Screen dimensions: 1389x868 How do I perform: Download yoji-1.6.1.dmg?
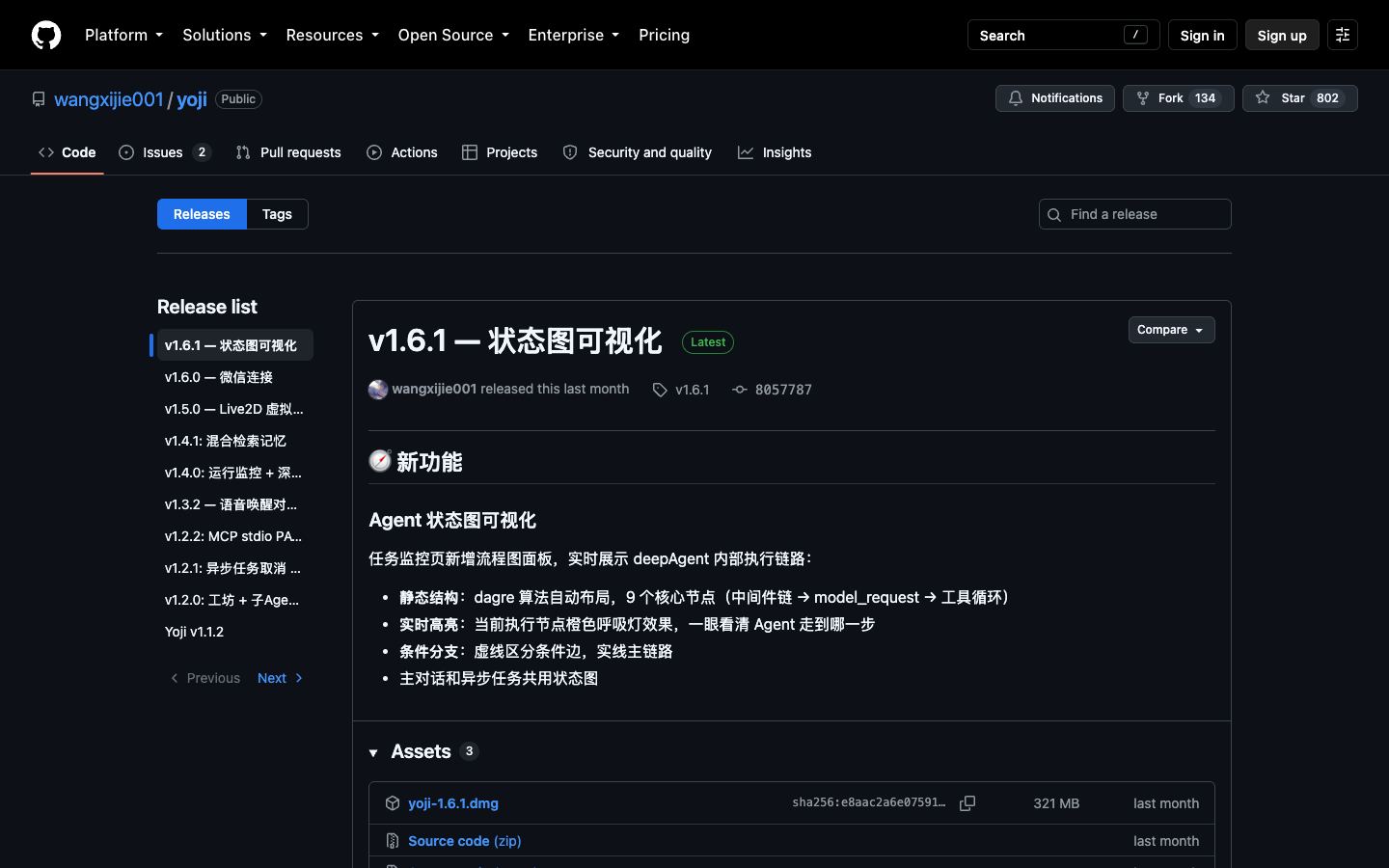453,803
